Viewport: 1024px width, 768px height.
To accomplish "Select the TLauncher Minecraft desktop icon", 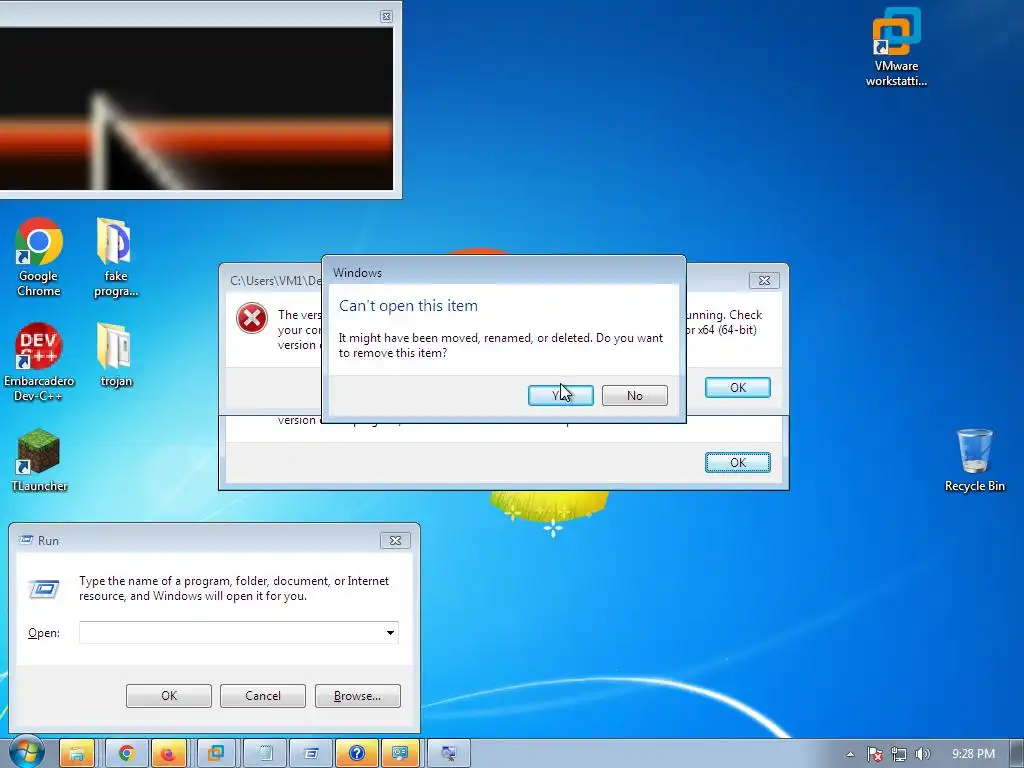I will coord(39,460).
